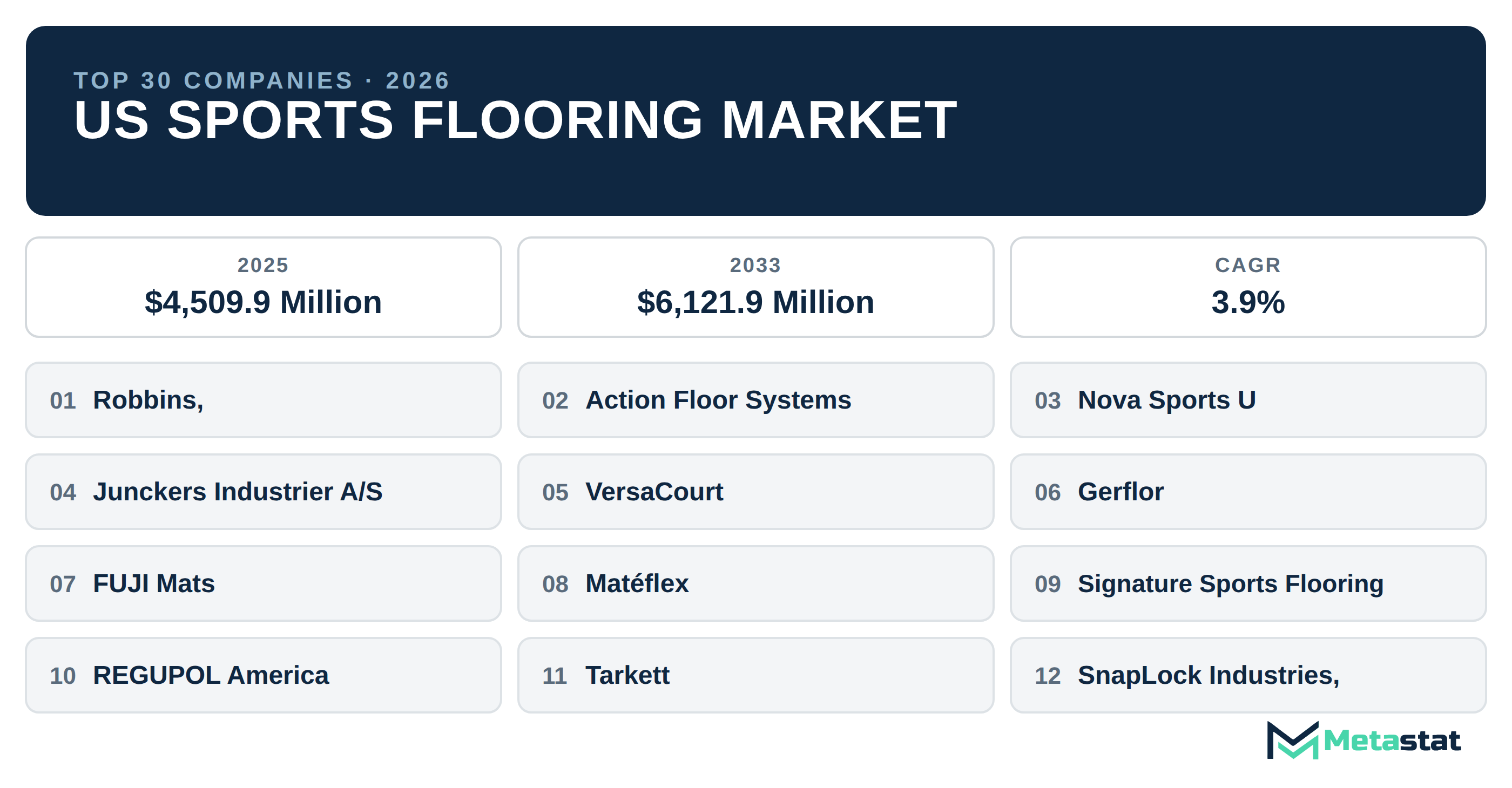Screen dimensions: 1512x788
Task: Click the Tarkett company entry
Action: pos(755,675)
